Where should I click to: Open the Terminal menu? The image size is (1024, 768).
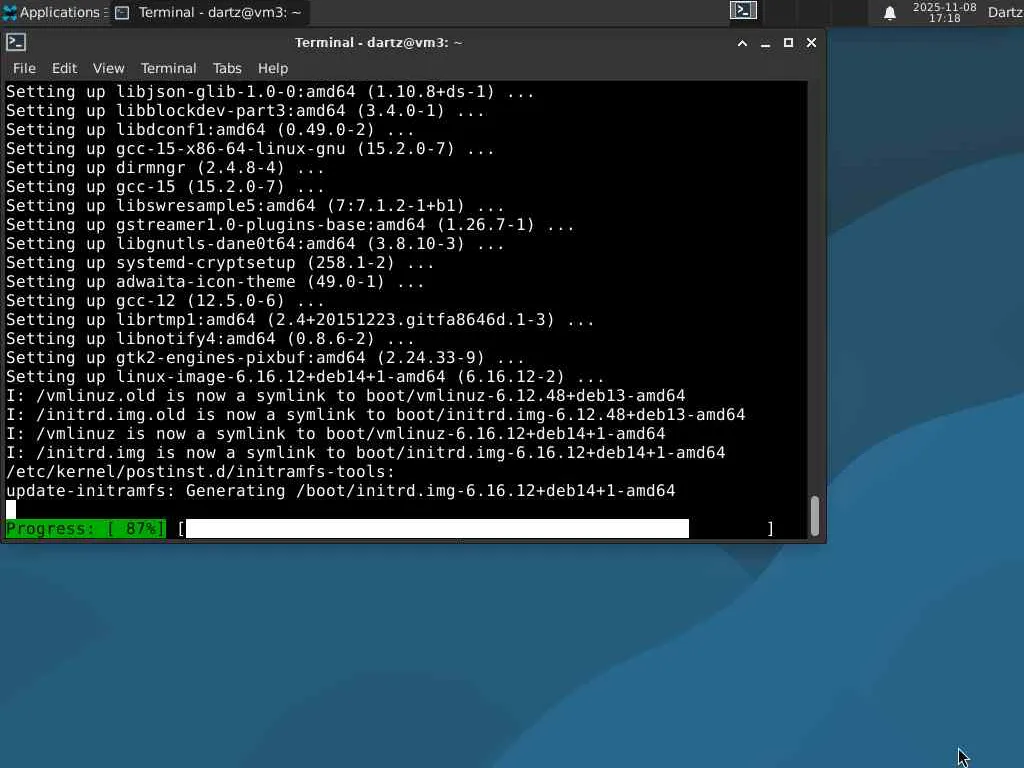click(x=168, y=68)
